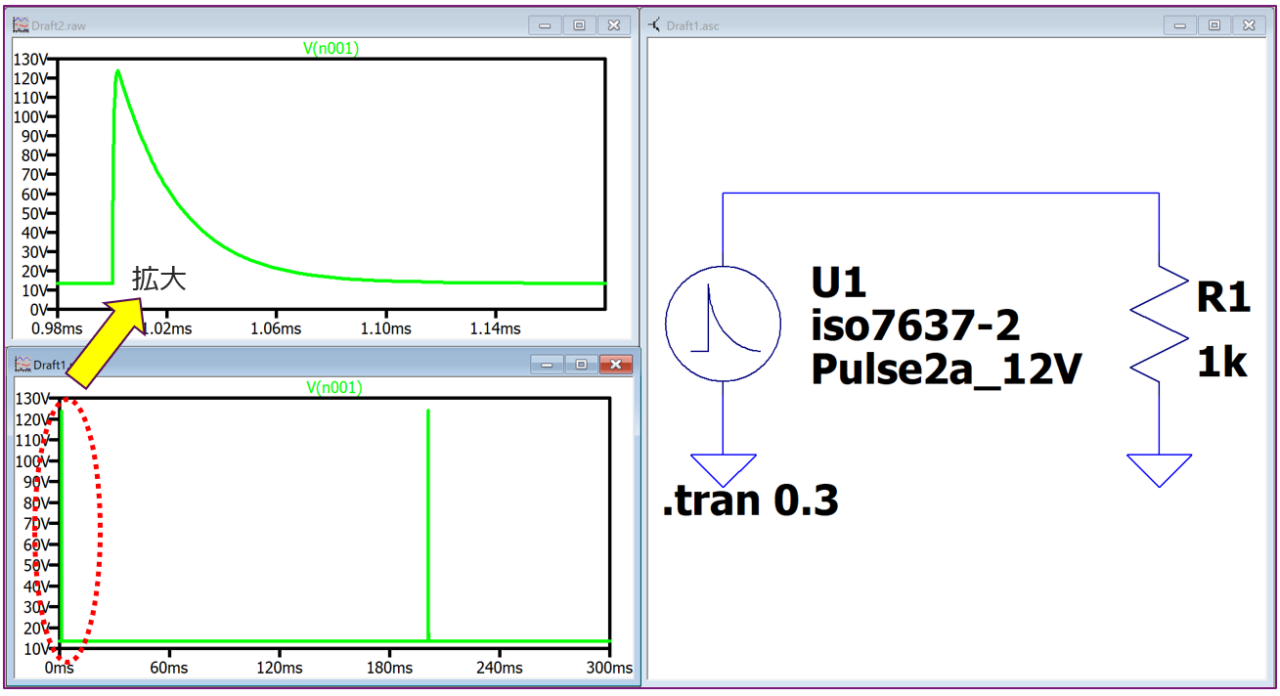Screen dimensions: 1280x696
Task: Click the V(n001) trace label in lower plot
Action: tap(333, 388)
